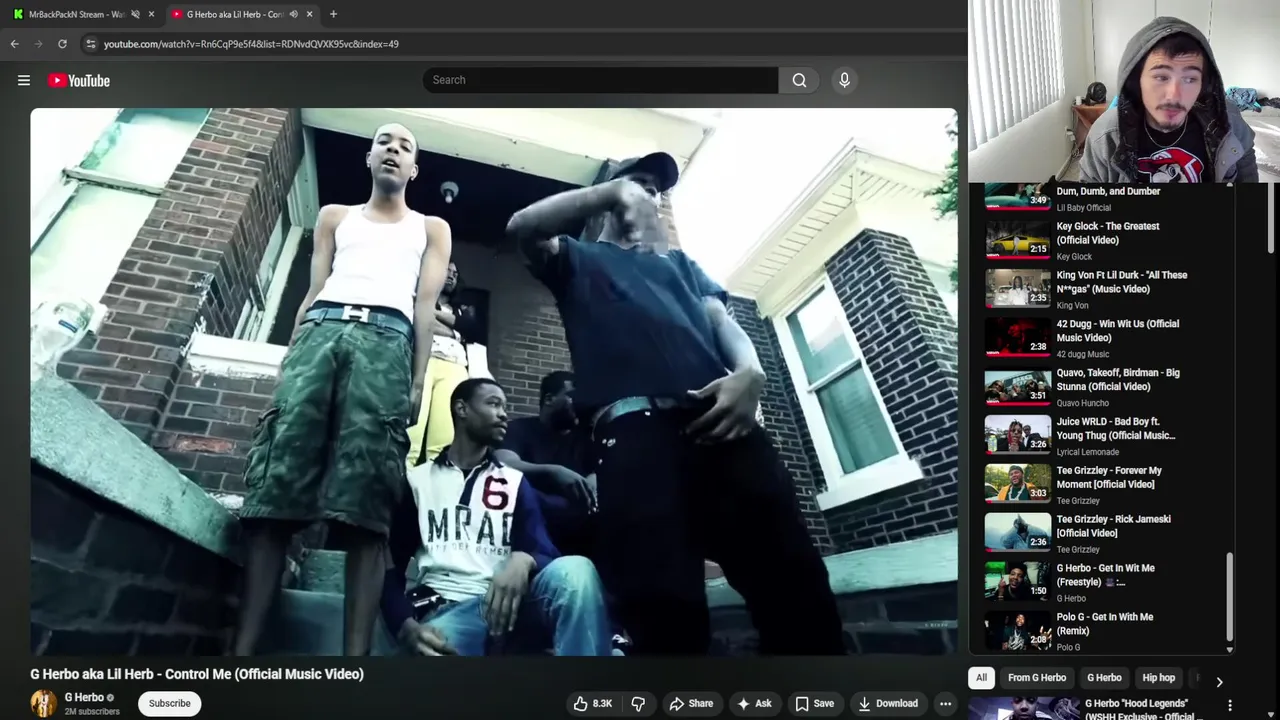The height and width of the screenshot is (720, 1280).
Task: Click the Control Me video title text
Action: click(x=197, y=674)
